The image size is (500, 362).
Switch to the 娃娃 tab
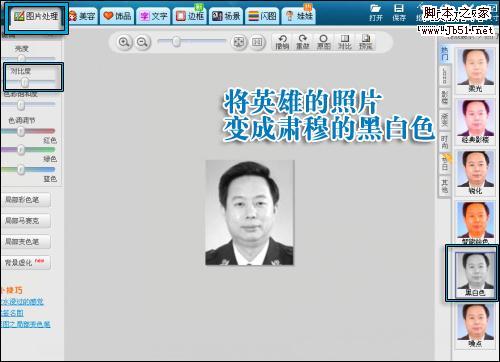pos(299,16)
